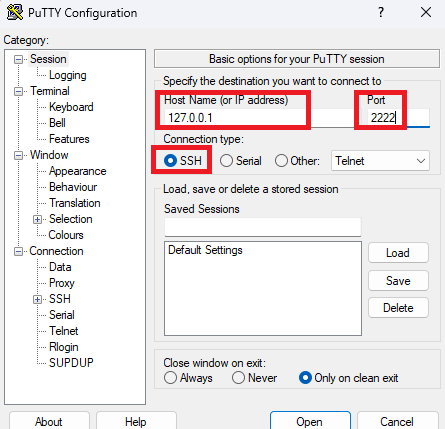445x429 pixels.
Task: Collapse the Terminal tree node
Action: click(18, 91)
